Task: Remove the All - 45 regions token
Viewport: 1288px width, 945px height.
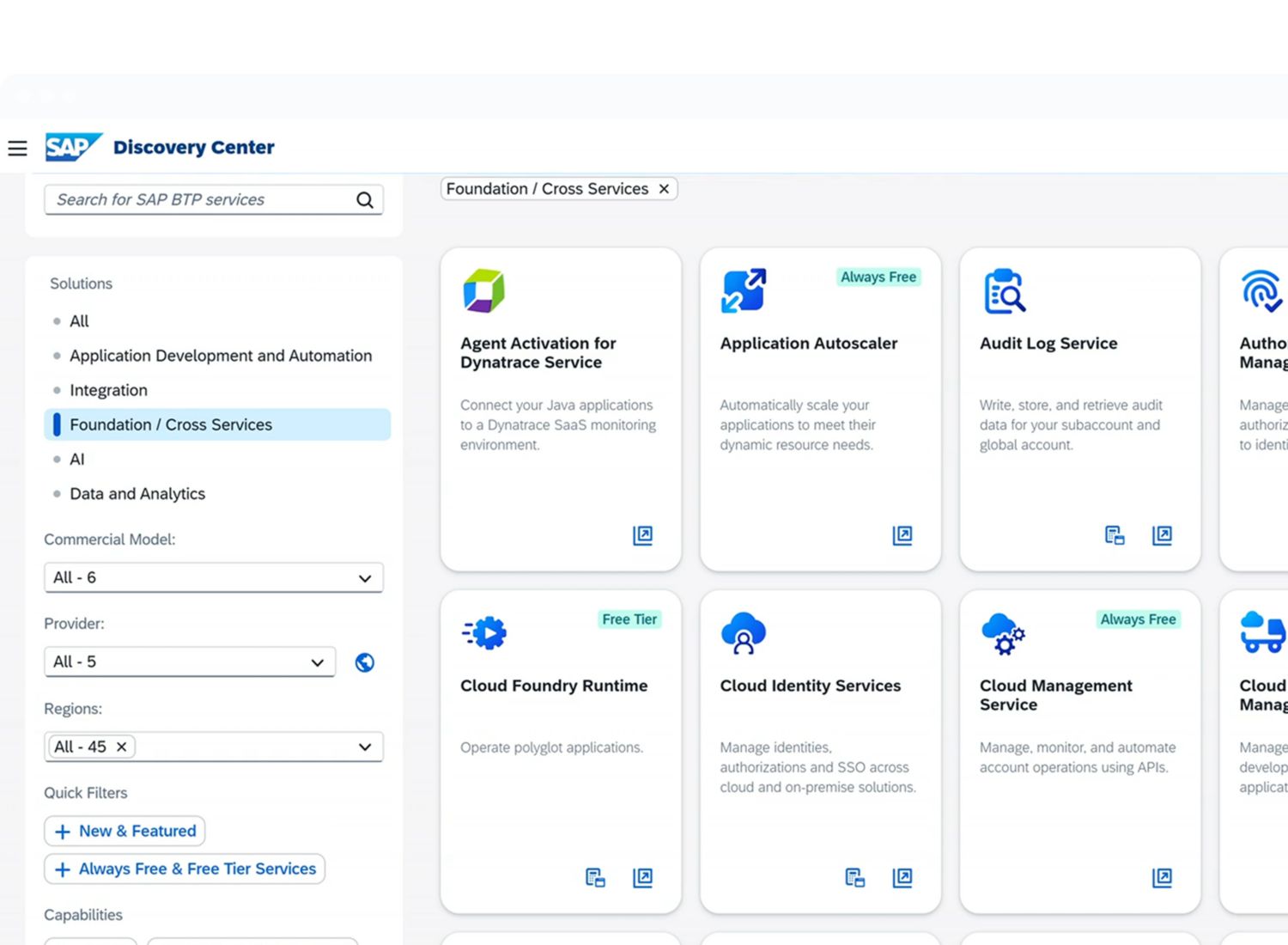Action: click(x=122, y=747)
